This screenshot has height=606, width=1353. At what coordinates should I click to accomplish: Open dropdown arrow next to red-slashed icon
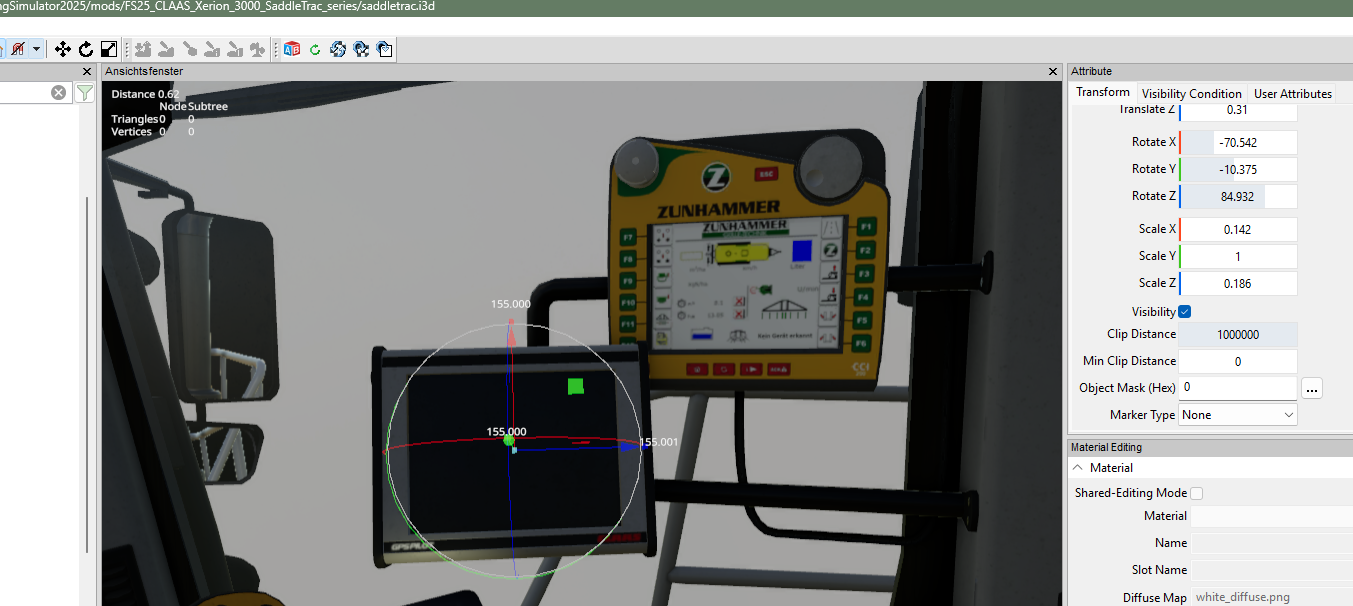click(37, 49)
